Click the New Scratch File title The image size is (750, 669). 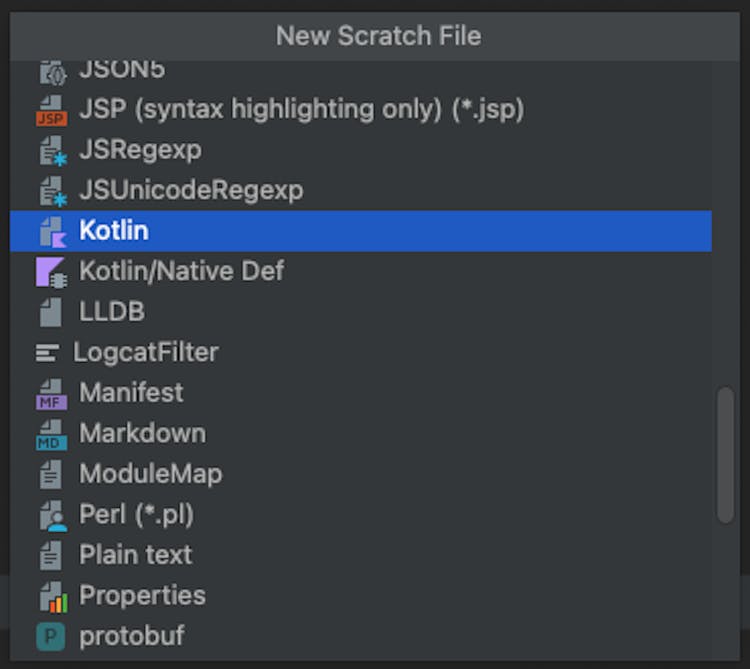click(378, 36)
